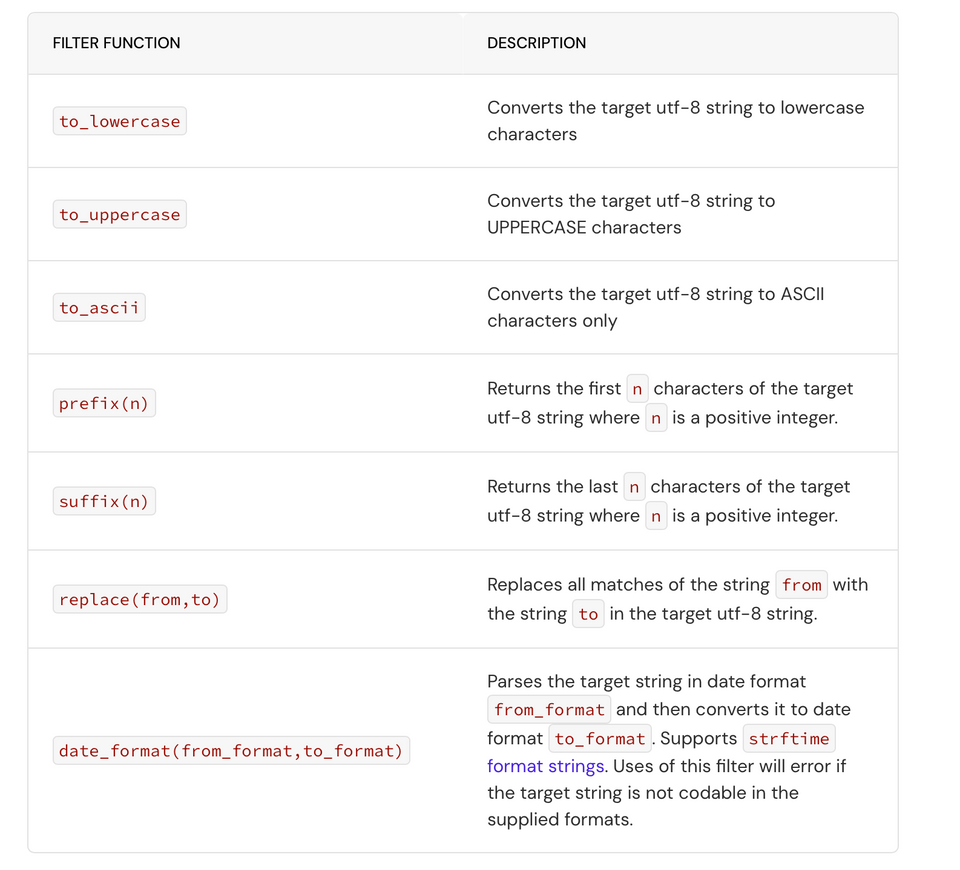
Task: Click the inline 'to' code snippet
Action: click(588, 614)
